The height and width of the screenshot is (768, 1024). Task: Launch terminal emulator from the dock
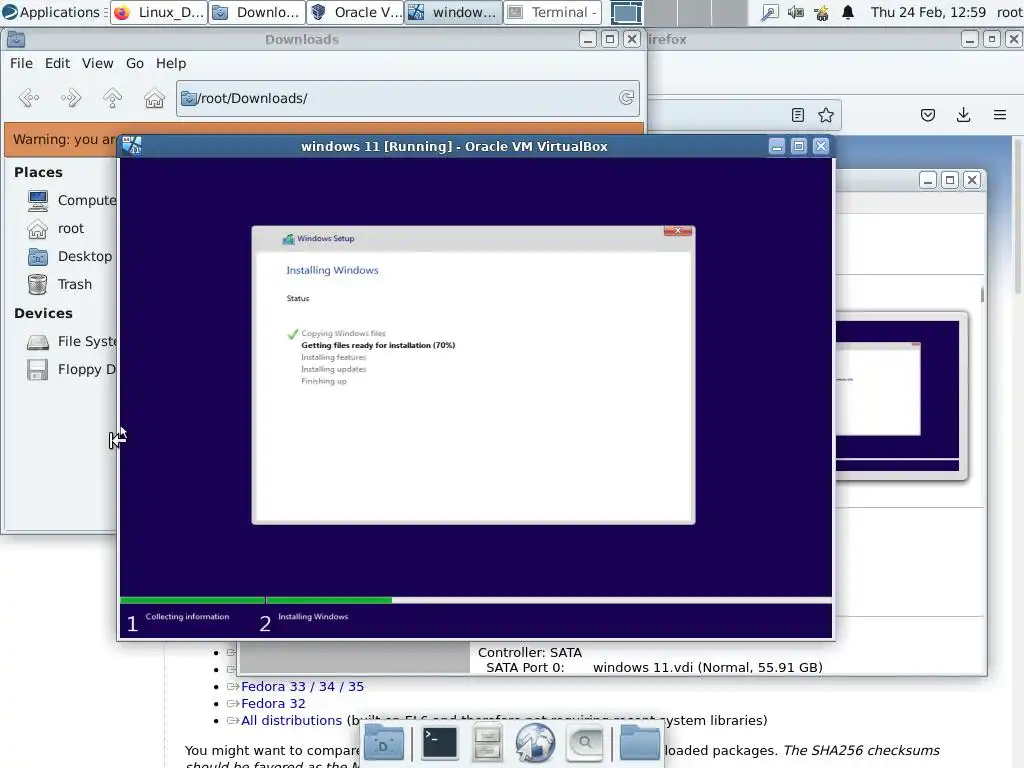coord(440,743)
